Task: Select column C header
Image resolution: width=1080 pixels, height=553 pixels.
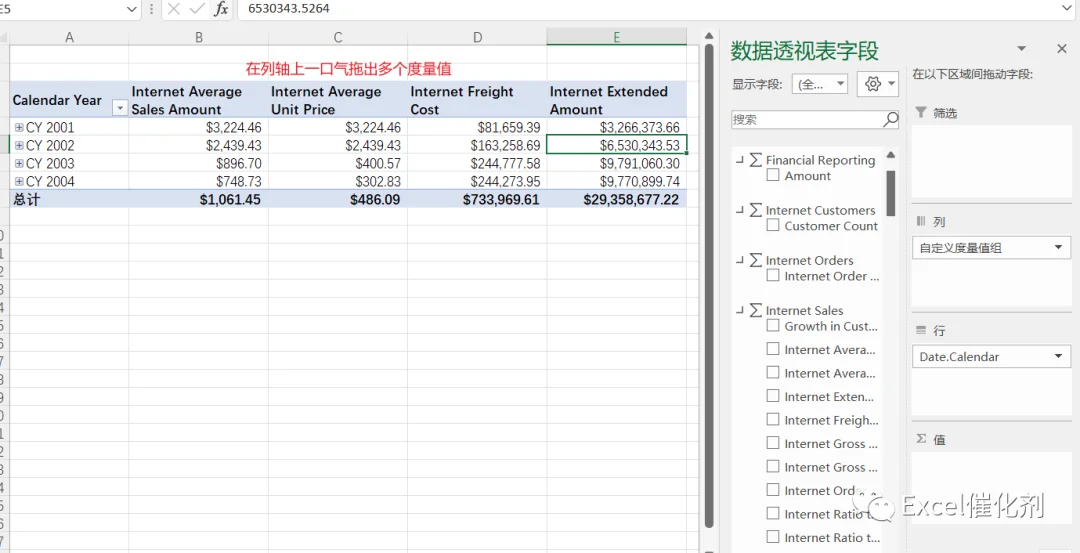Action: pos(338,37)
